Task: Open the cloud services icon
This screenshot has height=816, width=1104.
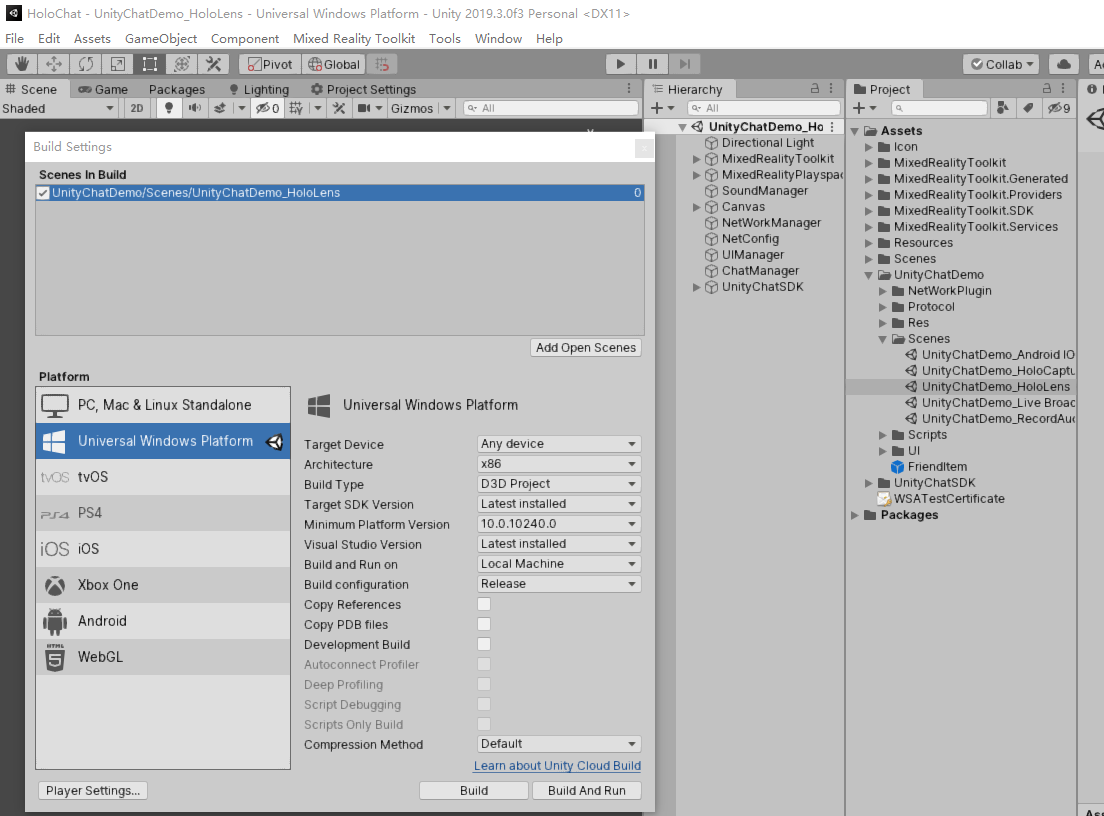Action: 1064,64
